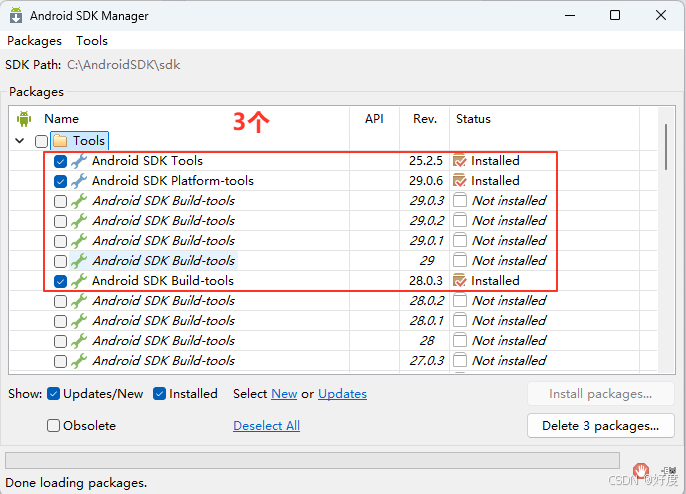Click not-installed status icon for rev 29.0.1
This screenshot has height=494, width=686.
click(460, 241)
